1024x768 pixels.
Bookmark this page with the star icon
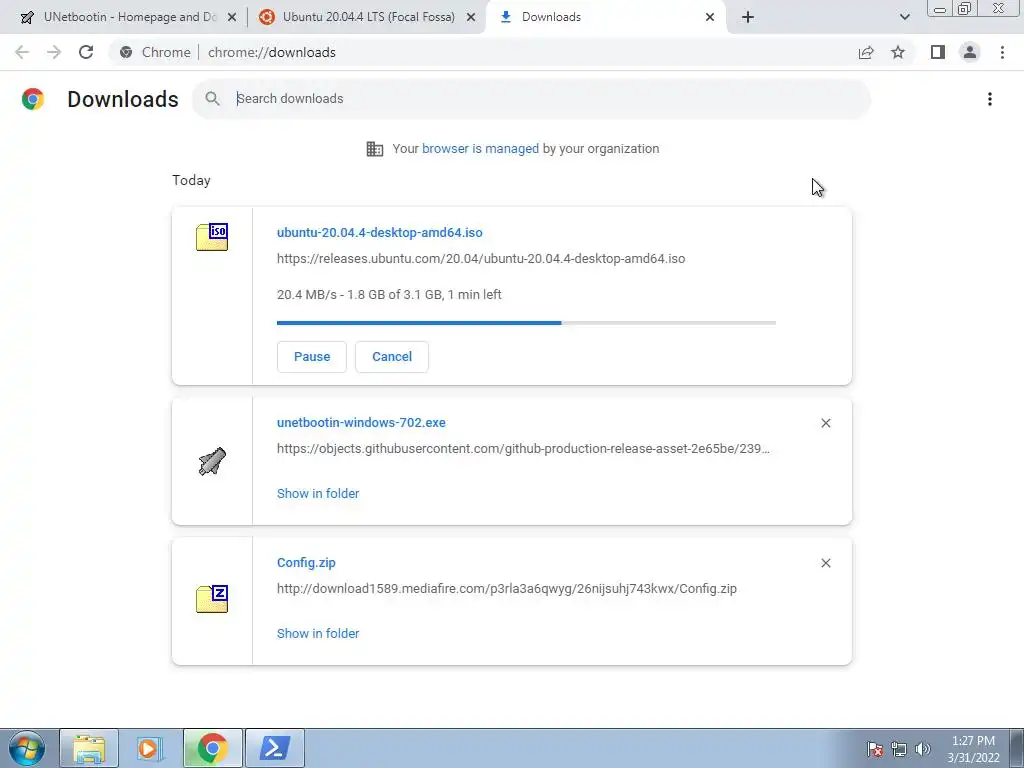pos(898,52)
